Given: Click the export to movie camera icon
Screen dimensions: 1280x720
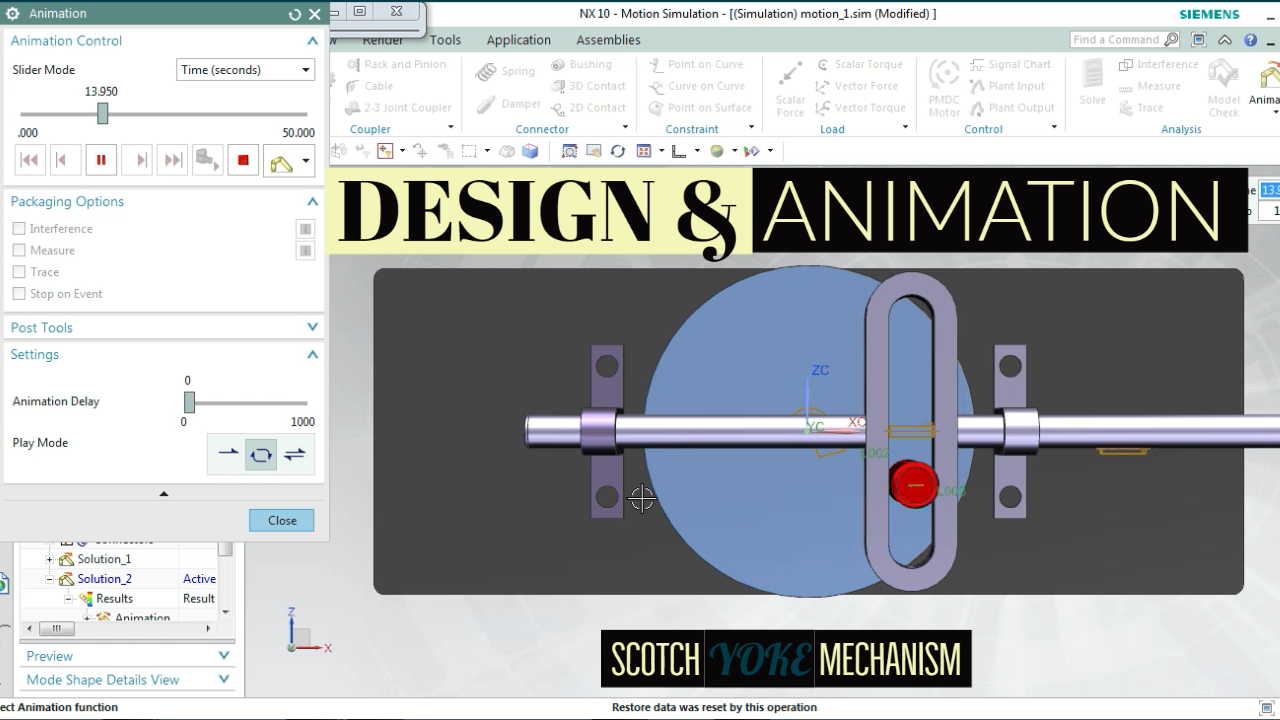Looking at the screenshot, I should (x=207, y=160).
